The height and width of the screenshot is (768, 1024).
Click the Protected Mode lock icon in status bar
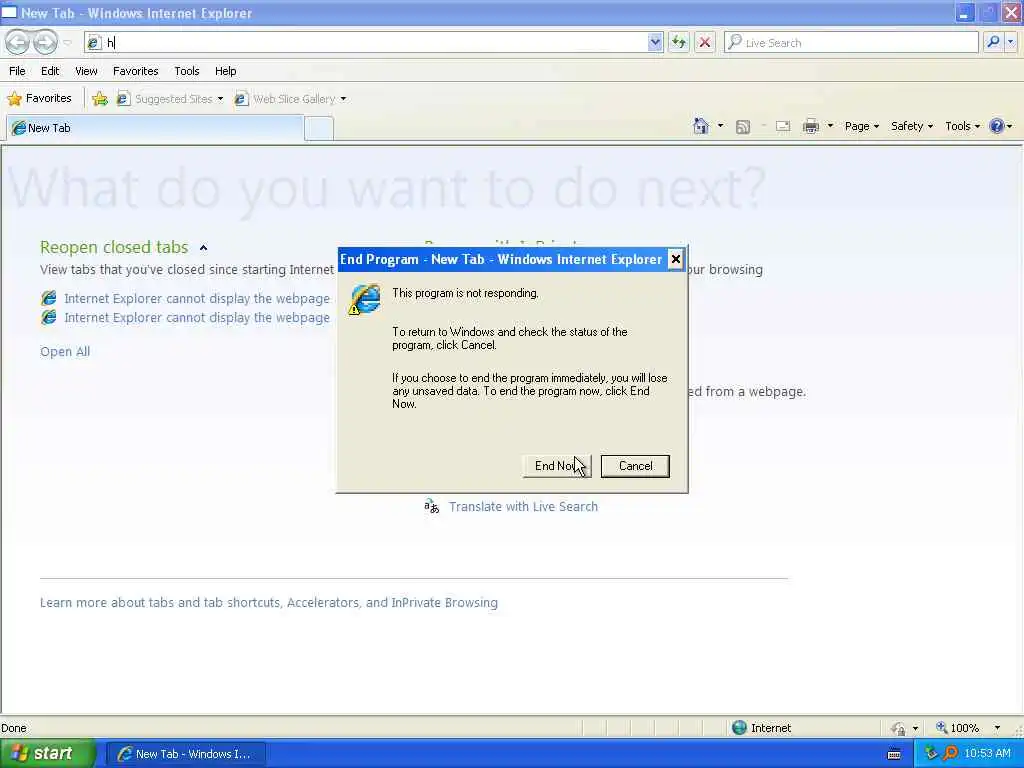[899, 728]
